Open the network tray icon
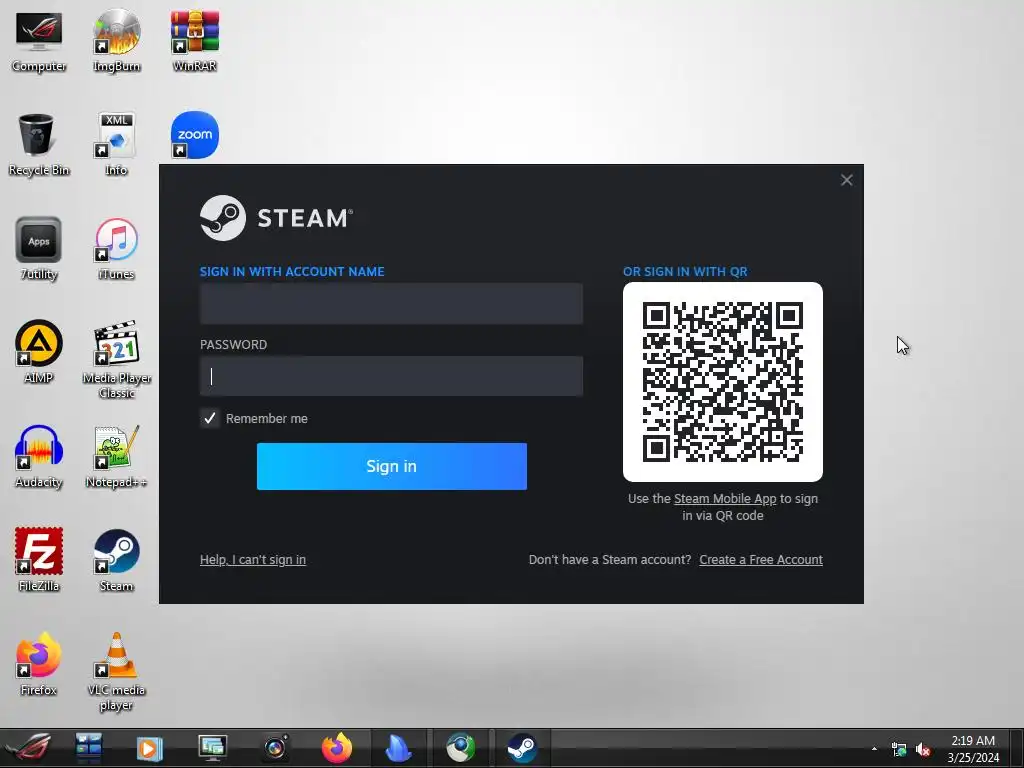Image resolution: width=1024 pixels, height=768 pixels. point(899,749)
